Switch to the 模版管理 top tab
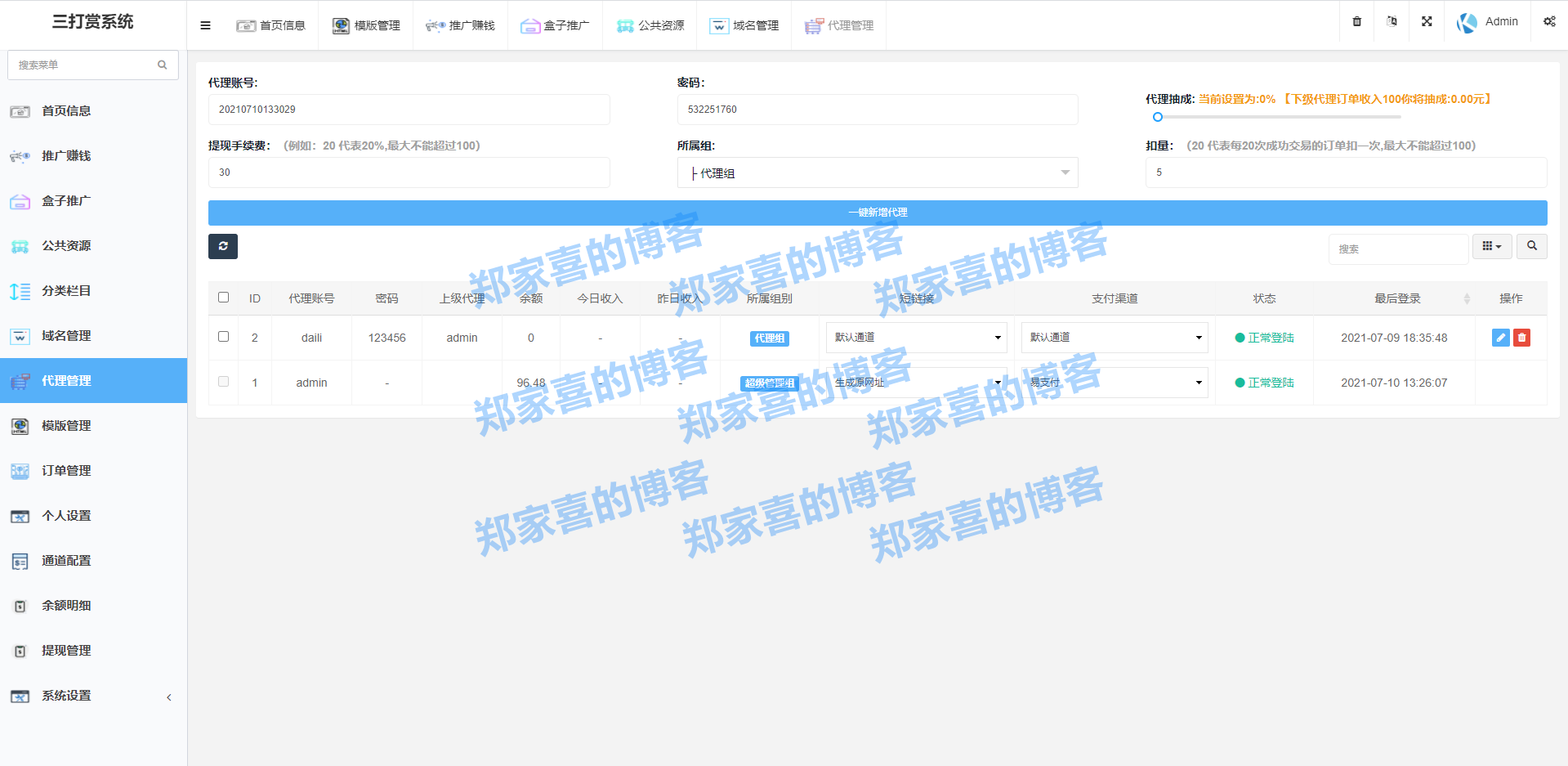The width and height of the screenshot is (1568, 766). click(x=365, y=25)
